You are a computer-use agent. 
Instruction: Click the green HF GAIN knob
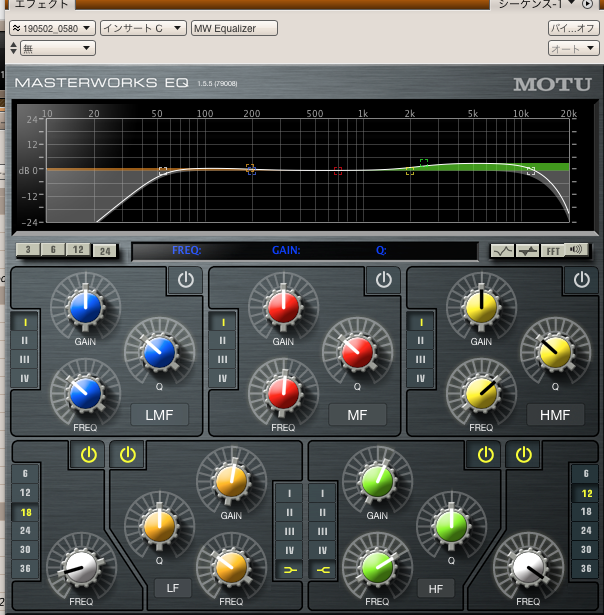click(x=377, y=481)
